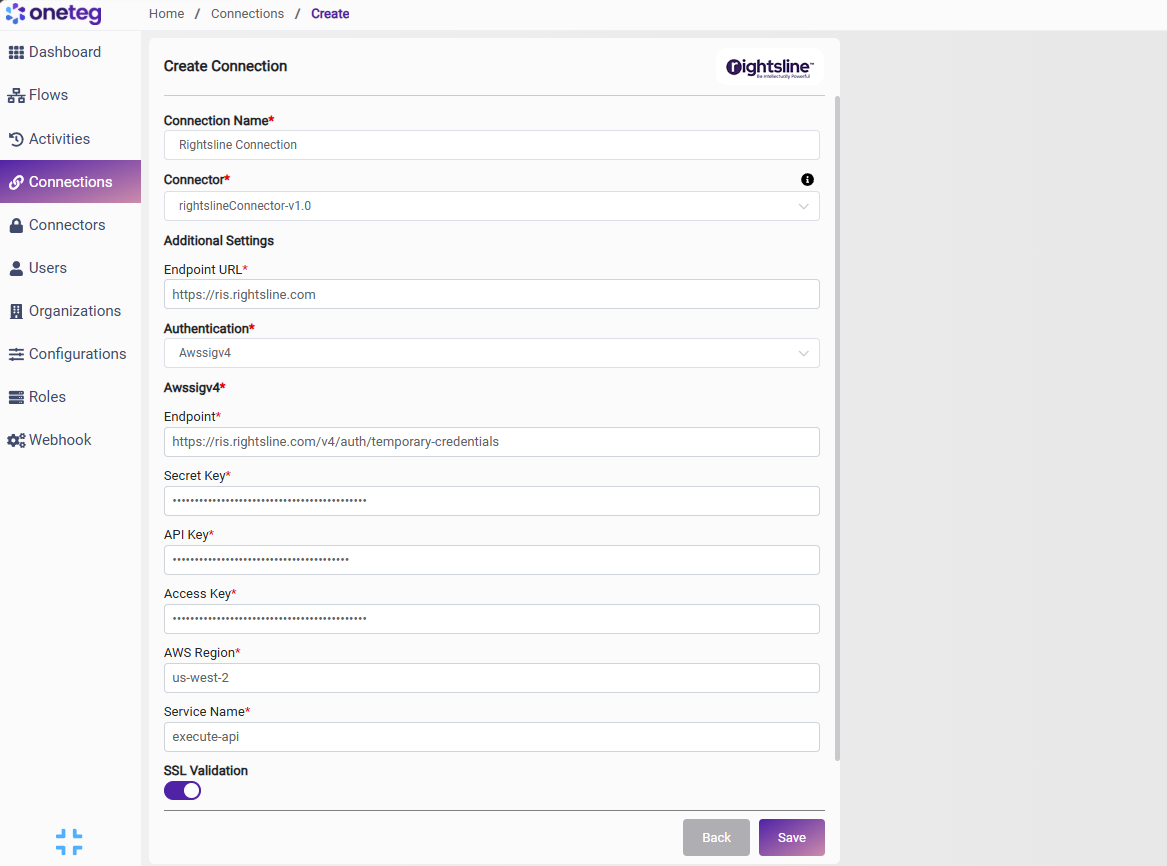
Task: Open the Authentication dropdown
Action: [491, 353]
